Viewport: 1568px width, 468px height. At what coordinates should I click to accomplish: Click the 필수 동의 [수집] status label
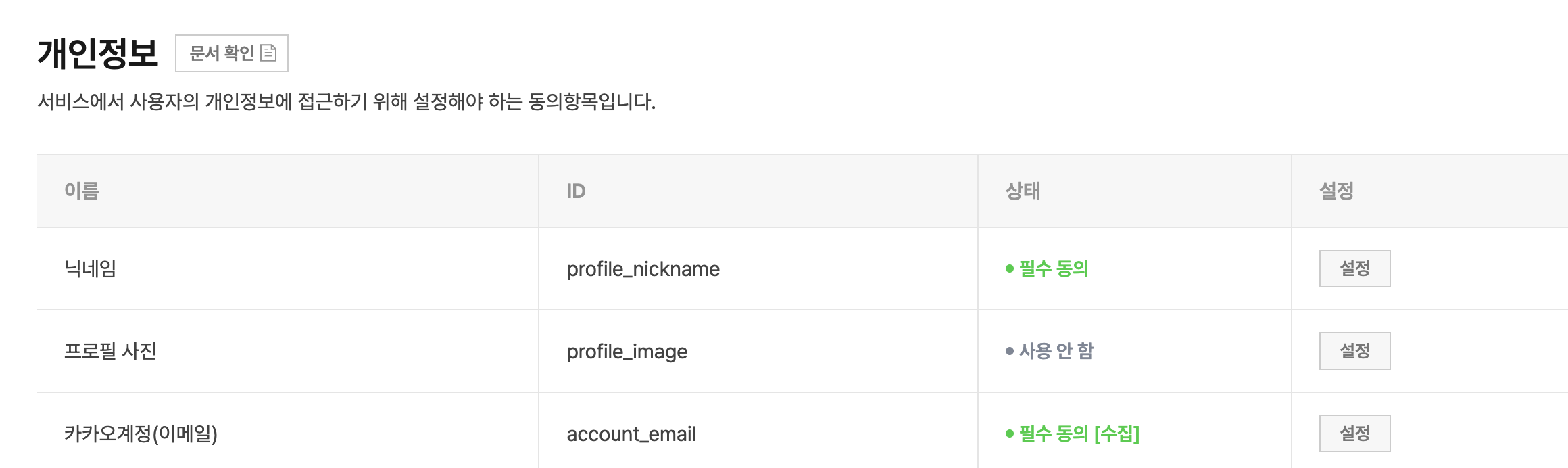pyautogui.click(x=1079, y=434)
